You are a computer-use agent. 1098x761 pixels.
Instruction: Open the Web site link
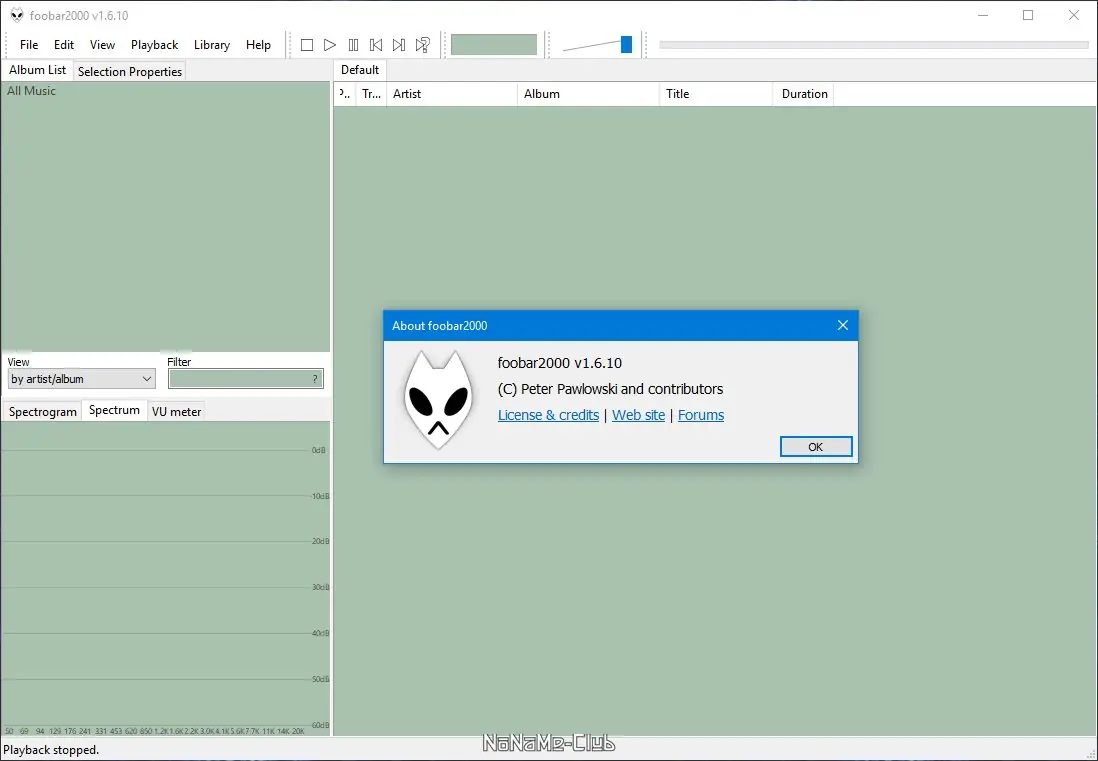638,415
